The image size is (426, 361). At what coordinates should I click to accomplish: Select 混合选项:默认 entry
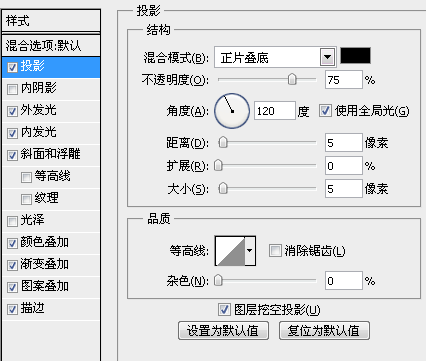[x=51, y=46]
